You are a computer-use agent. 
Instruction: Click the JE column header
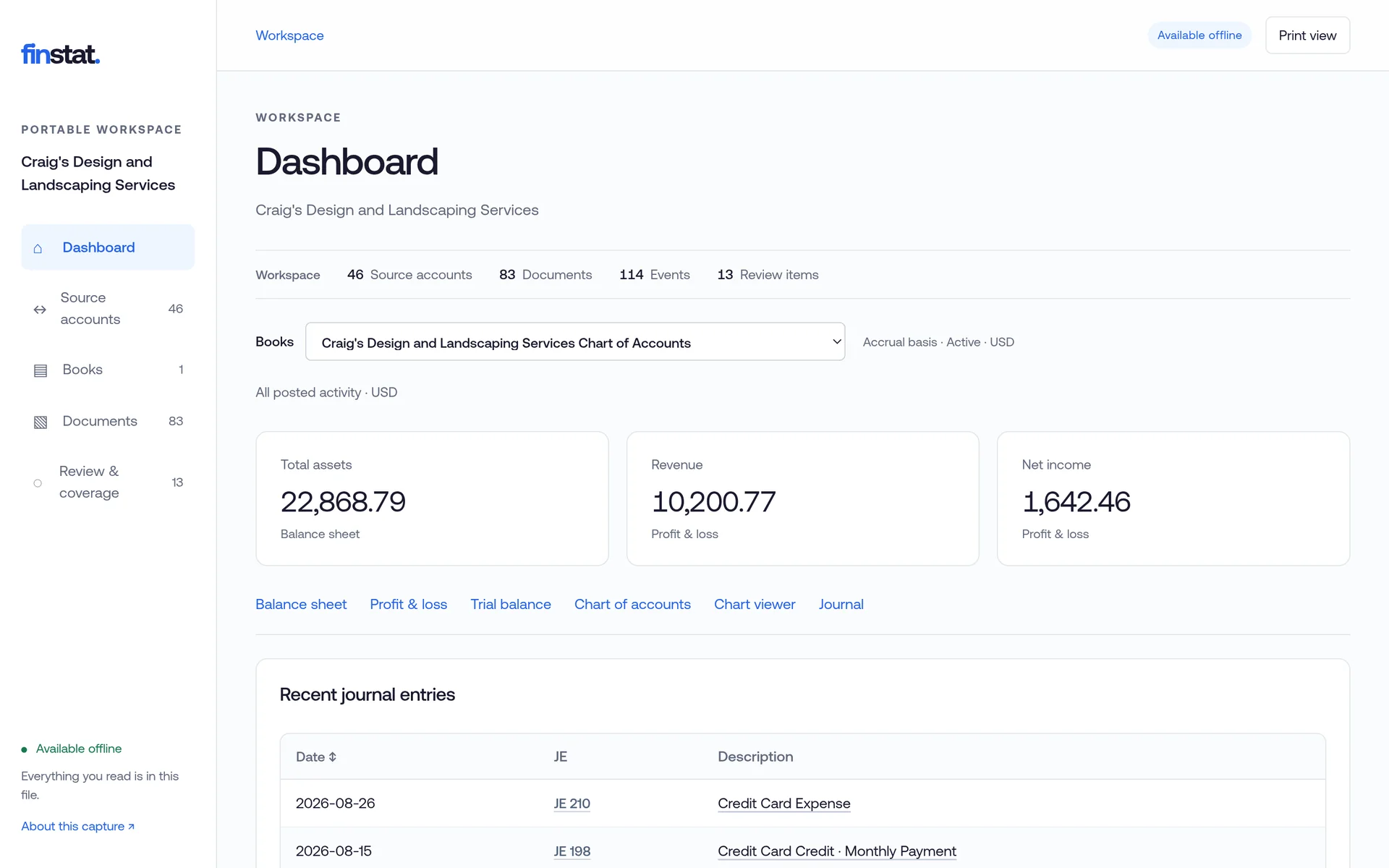(x=561, y=757)
